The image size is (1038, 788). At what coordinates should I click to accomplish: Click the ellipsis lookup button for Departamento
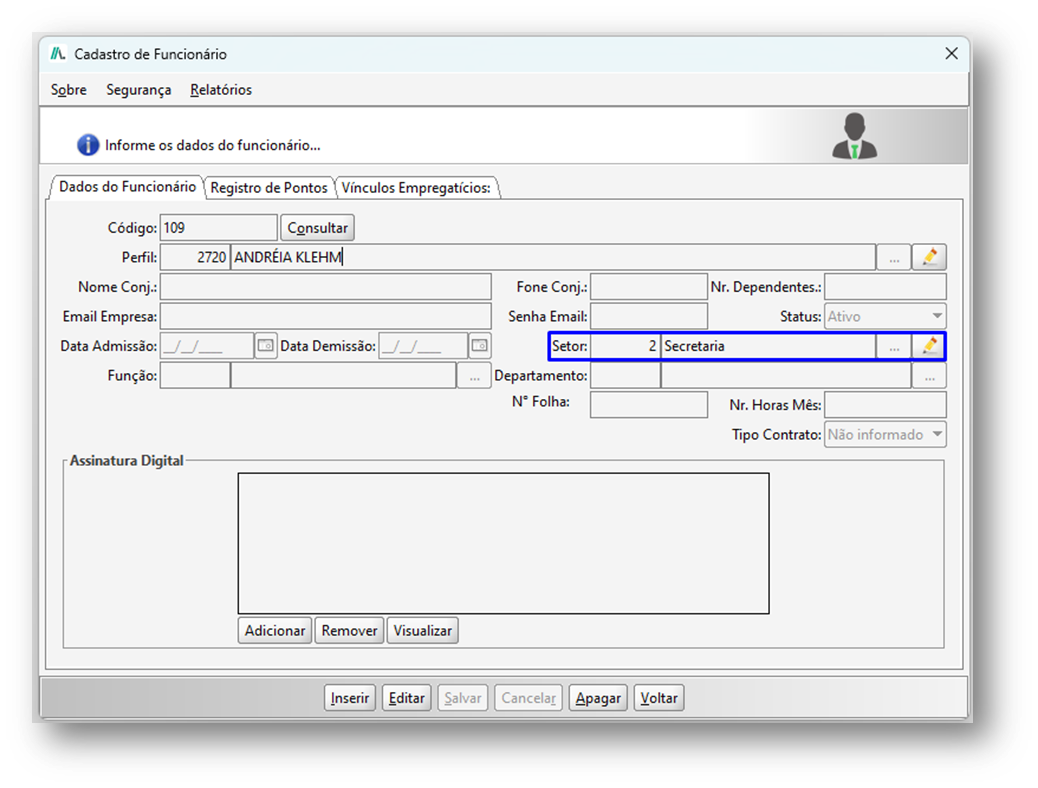coord(929,375)
